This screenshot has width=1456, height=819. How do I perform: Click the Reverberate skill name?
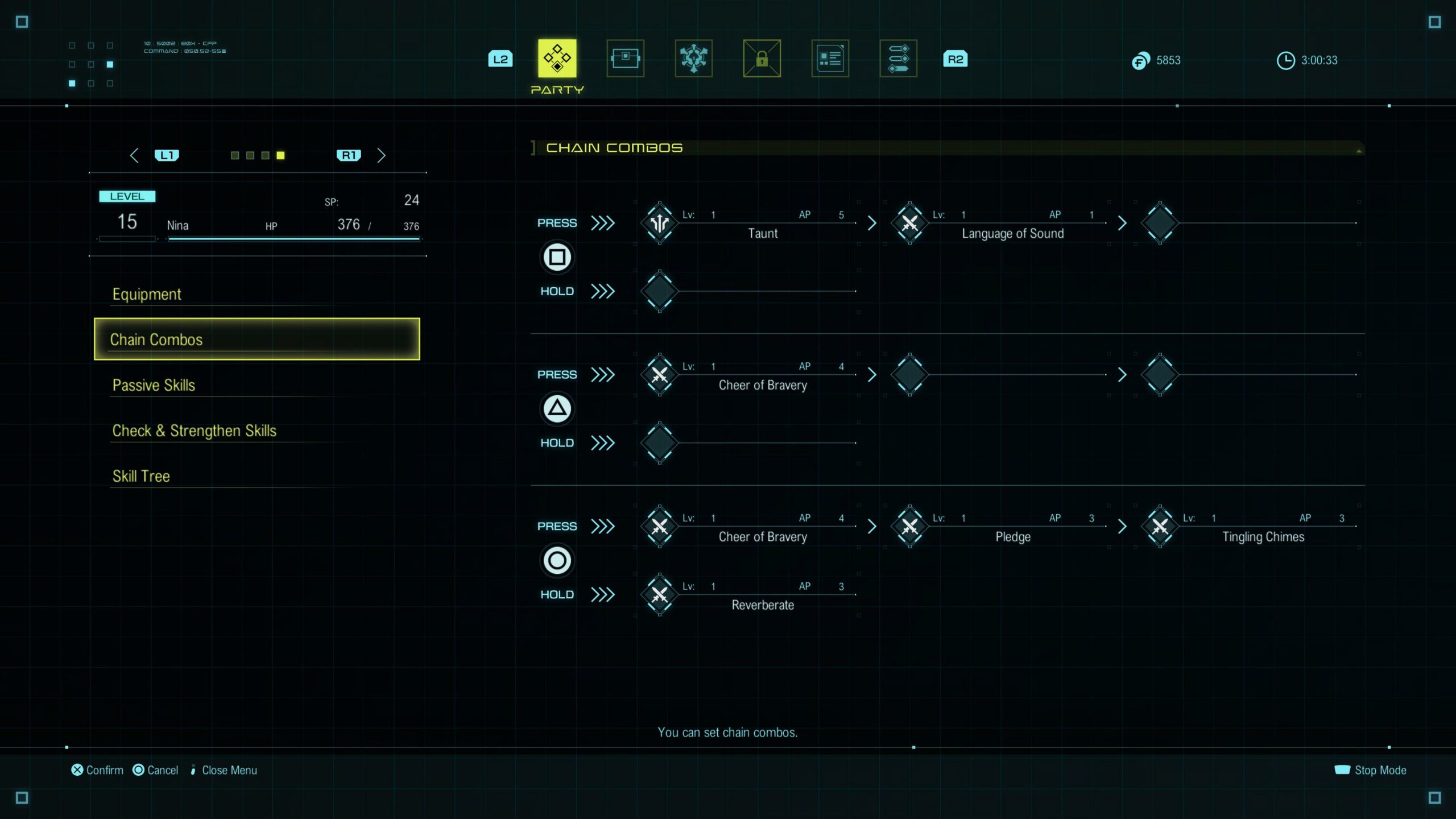click(763, 605)
